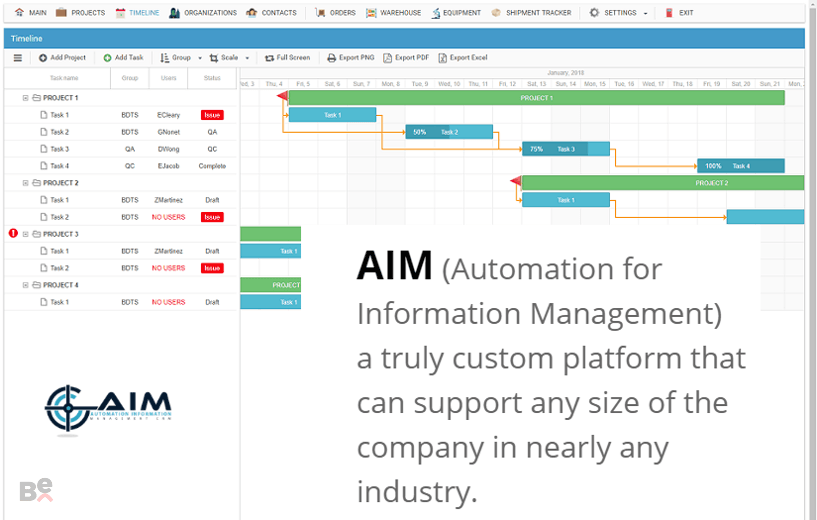Select the Timeline menu item
This screenshot has height=520, width=817.
(x=138, y=13)
